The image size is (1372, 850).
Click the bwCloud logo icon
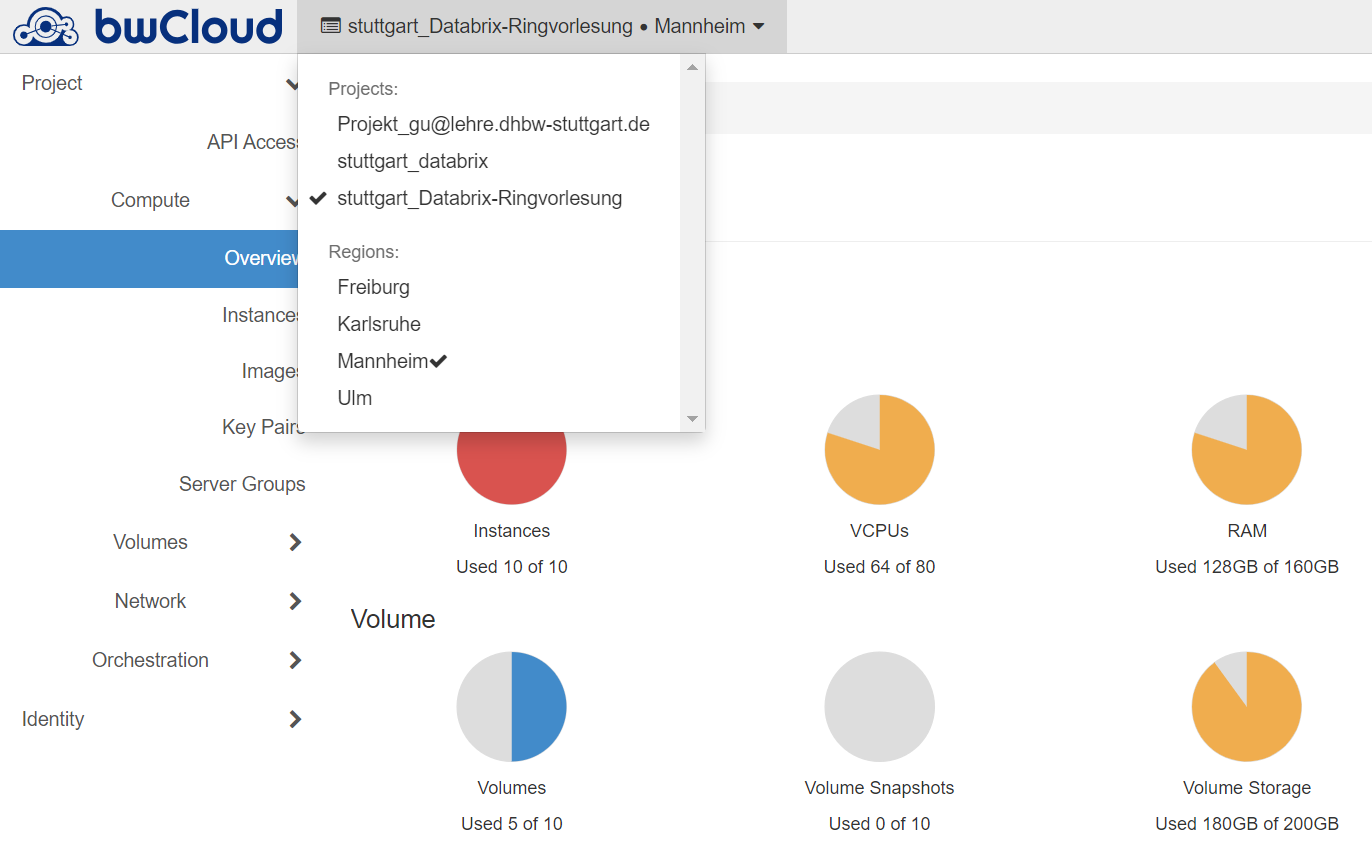pos(46,27)
